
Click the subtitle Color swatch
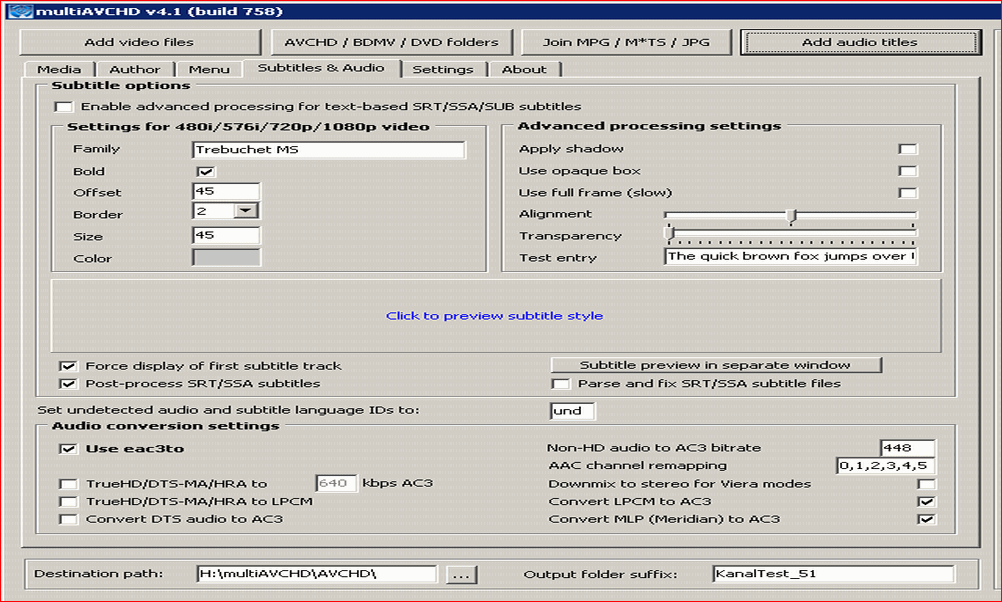click(226, 257)
